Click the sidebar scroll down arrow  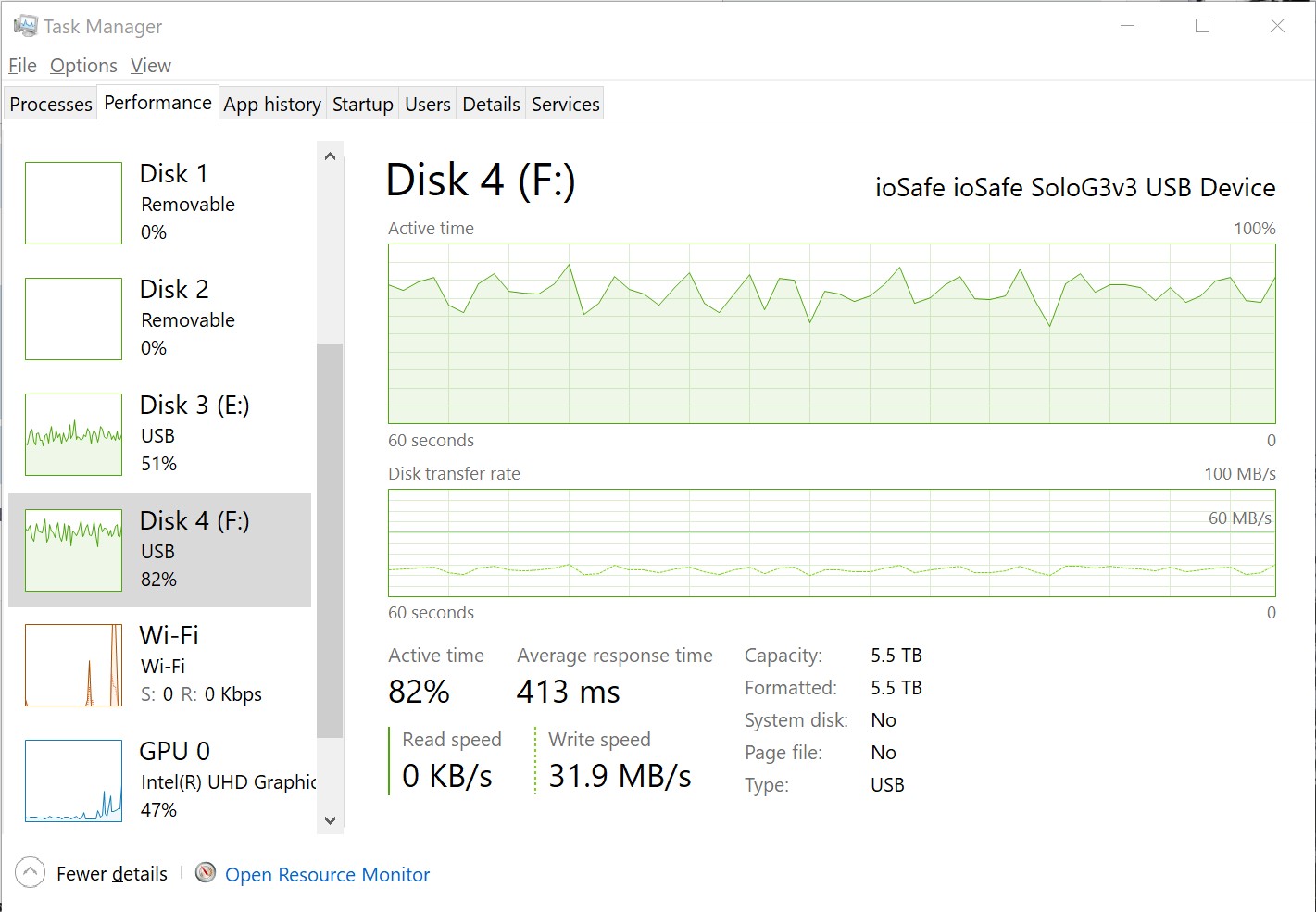[x=330, y=820]
